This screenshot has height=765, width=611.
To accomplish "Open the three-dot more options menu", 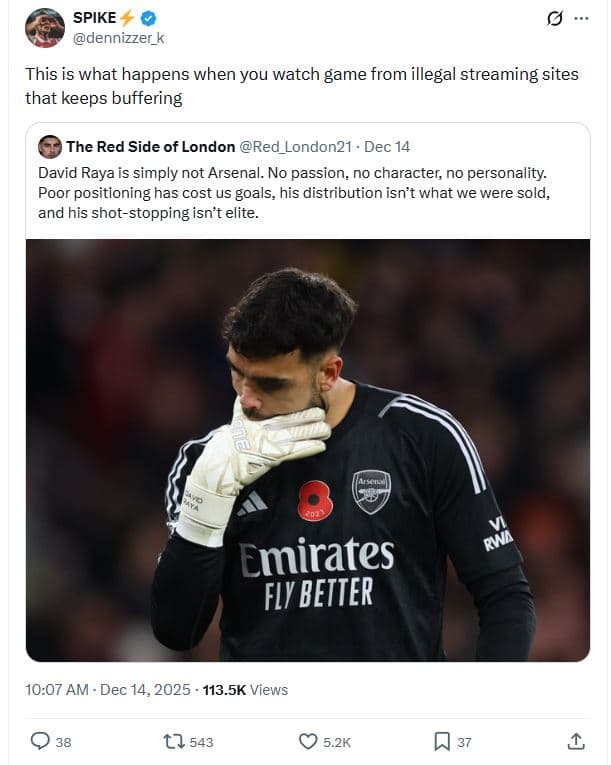I will [x=582, y=19].
